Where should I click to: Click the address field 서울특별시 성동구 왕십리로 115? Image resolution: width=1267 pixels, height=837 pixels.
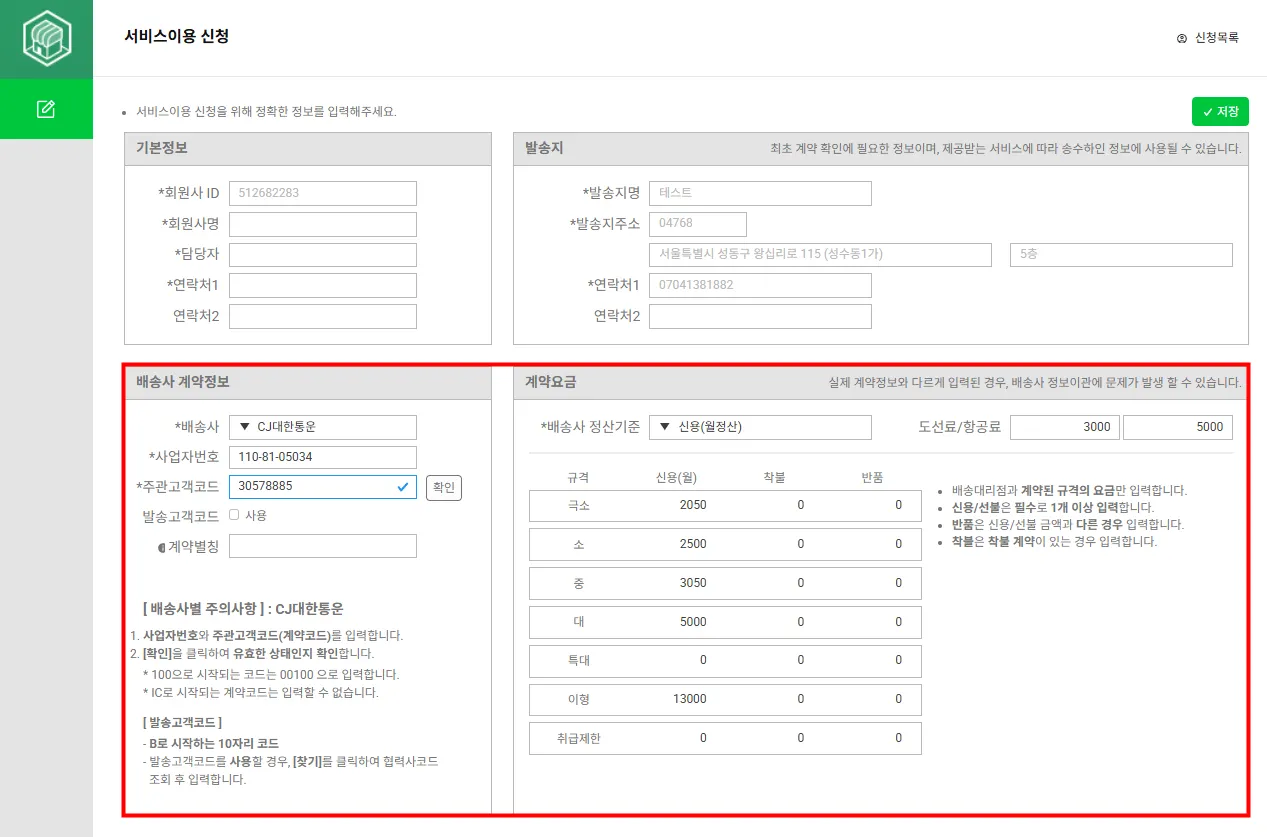[820, 255]
